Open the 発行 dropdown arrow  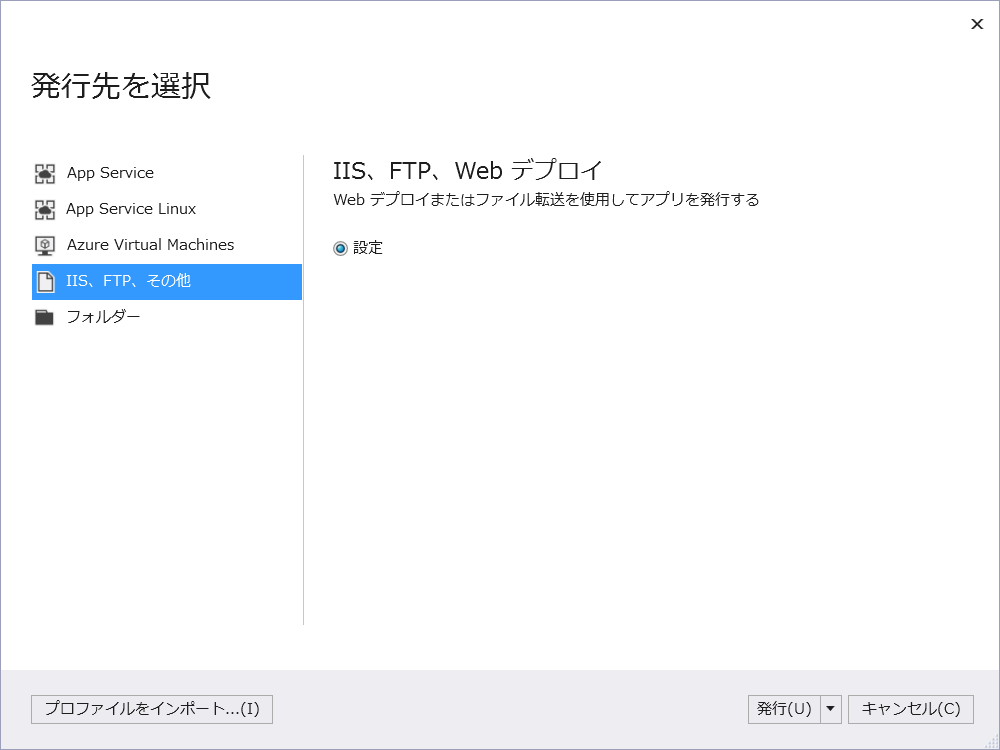click(830, 709)
